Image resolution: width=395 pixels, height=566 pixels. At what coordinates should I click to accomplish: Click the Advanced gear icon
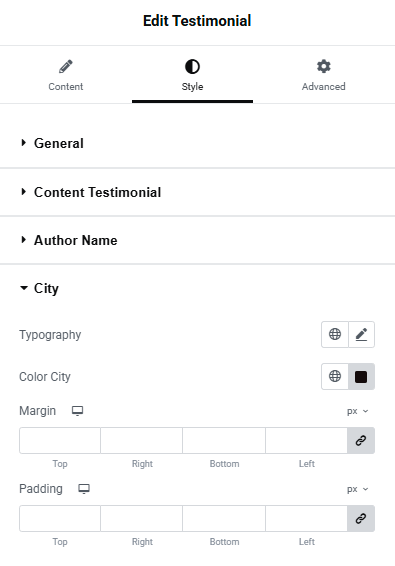324,66
